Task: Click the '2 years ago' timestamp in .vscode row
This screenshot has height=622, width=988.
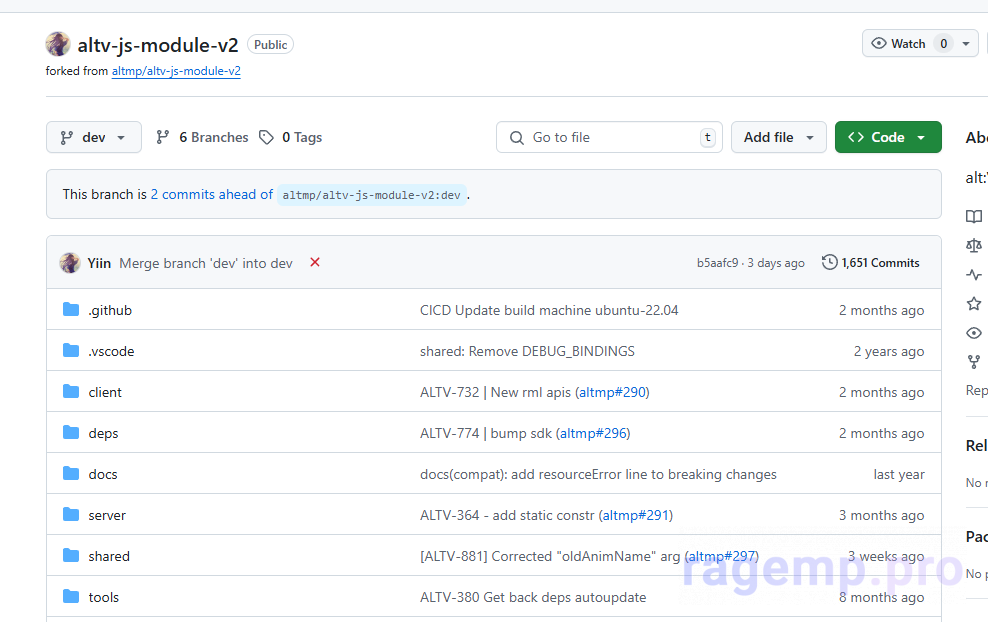Action: click(x=888, y=351)
